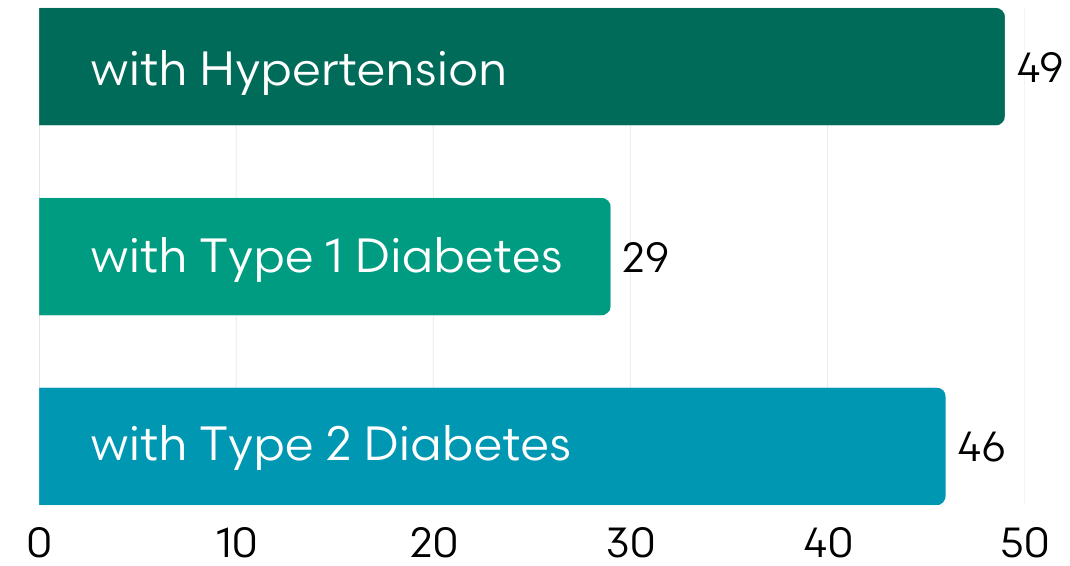This screenshot has width=1070, height=566.
Task: Select the 20 tick on the x-axis
Action: click(433, 543)
